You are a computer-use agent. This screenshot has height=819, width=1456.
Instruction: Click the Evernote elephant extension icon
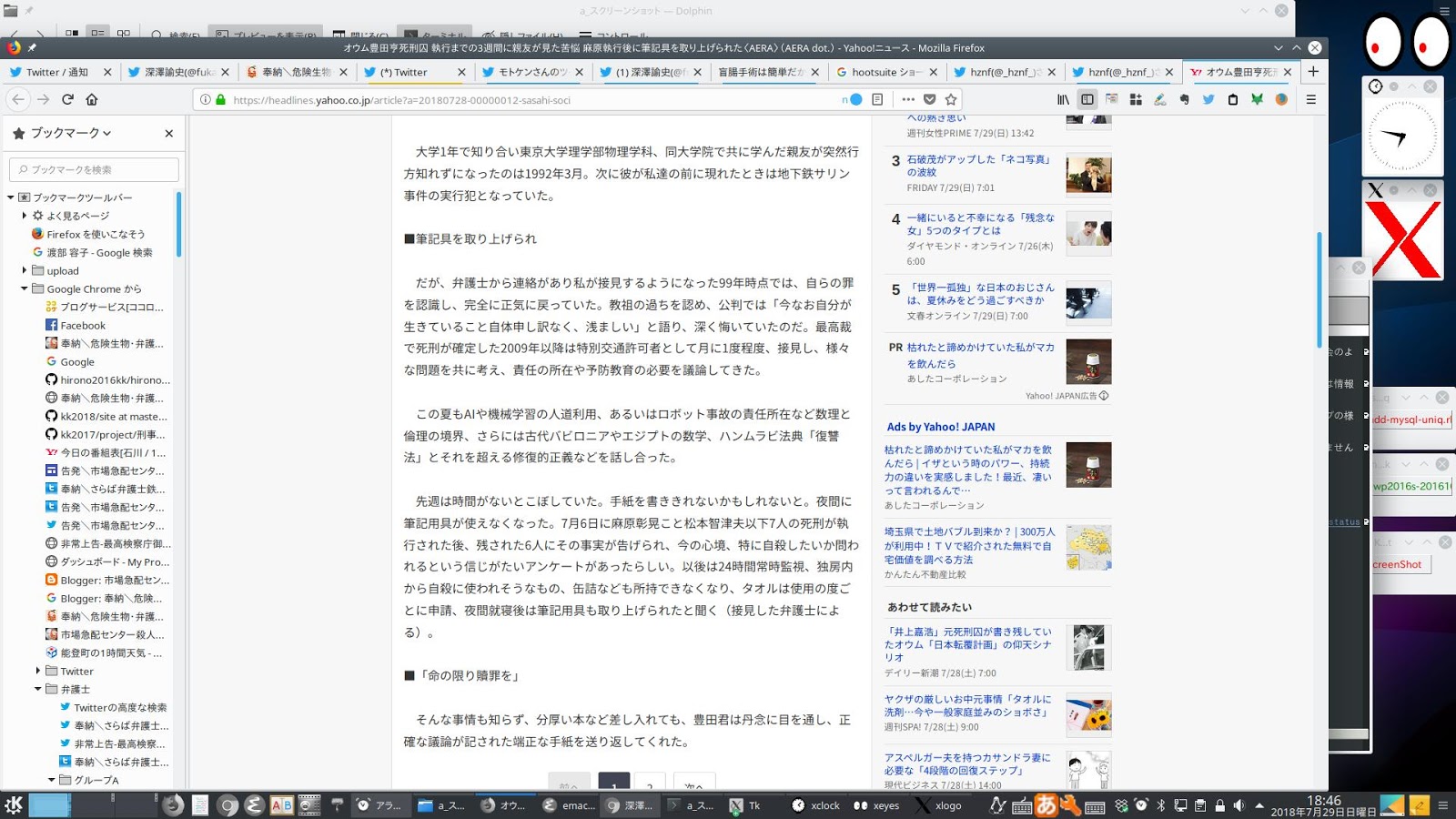pyautogui.click(x=1184, y=99)
